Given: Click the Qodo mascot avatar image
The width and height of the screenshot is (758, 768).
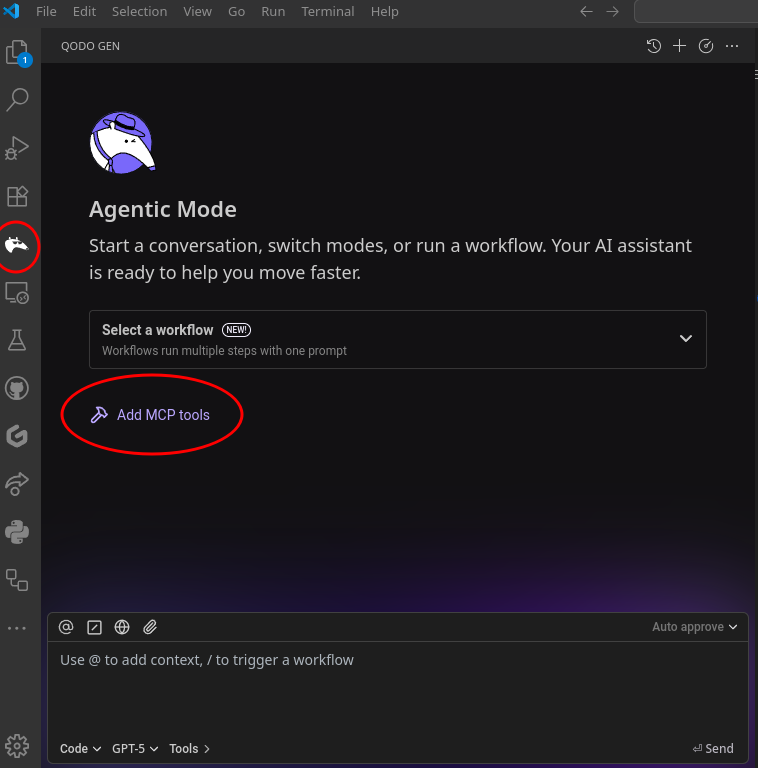Looking at the screenshot, I should (x=122, y=143).
